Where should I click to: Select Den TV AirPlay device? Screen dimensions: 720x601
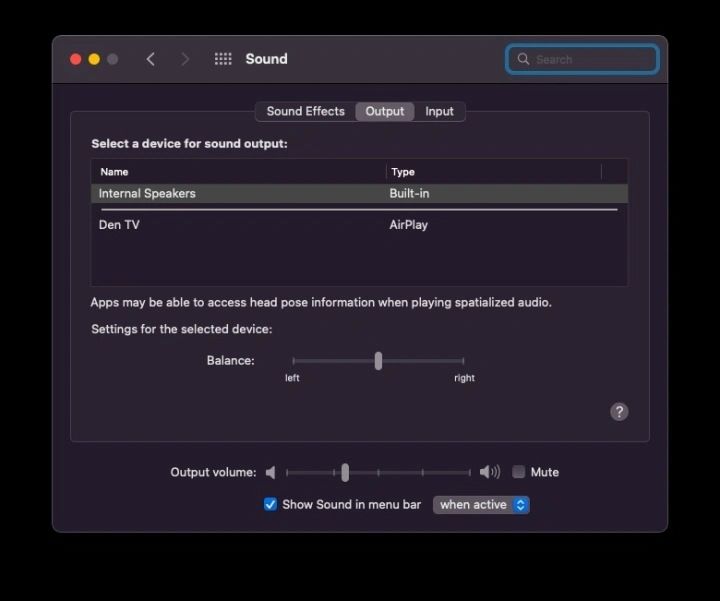click(119, 225)
